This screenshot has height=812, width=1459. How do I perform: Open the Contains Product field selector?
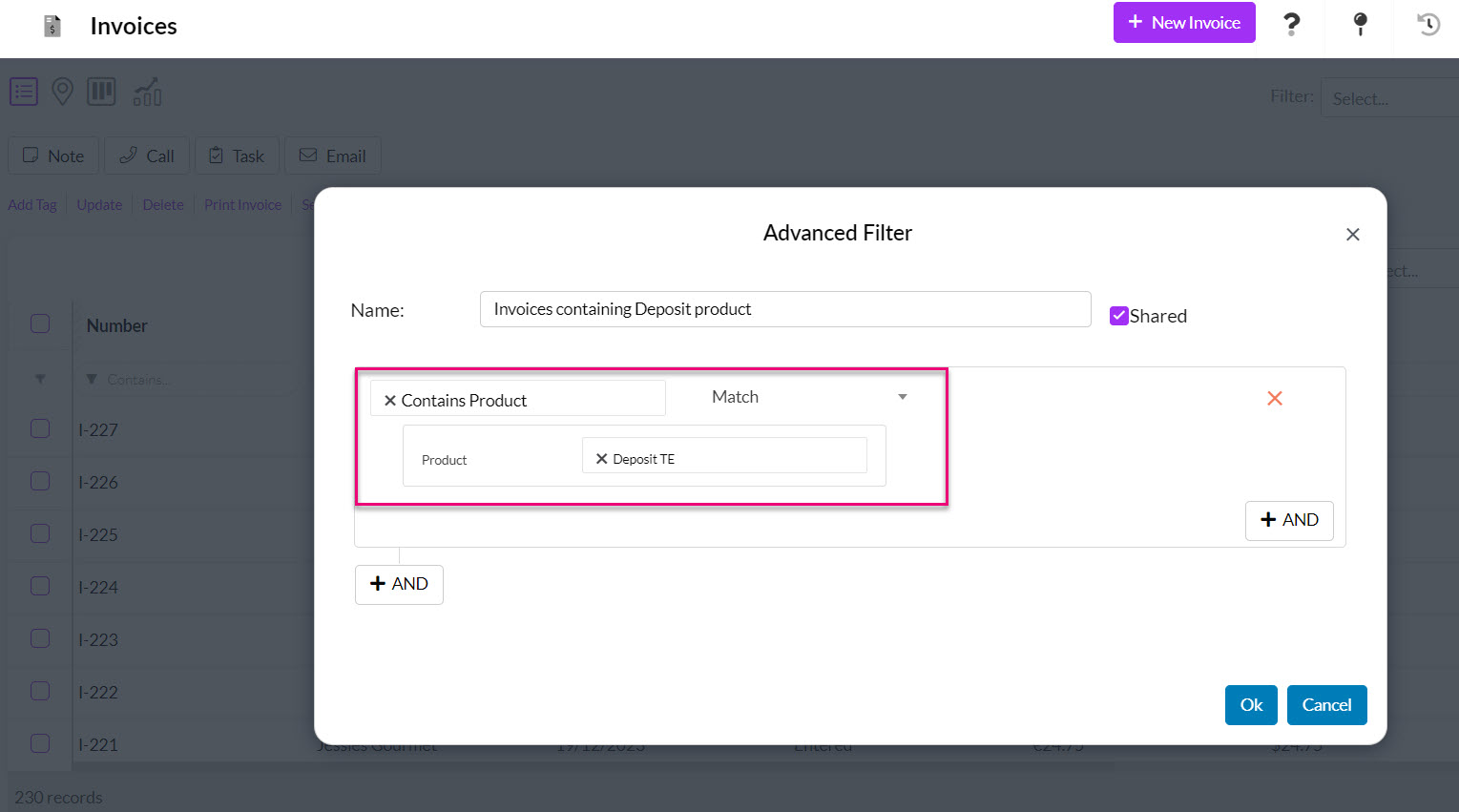[518, 399]
